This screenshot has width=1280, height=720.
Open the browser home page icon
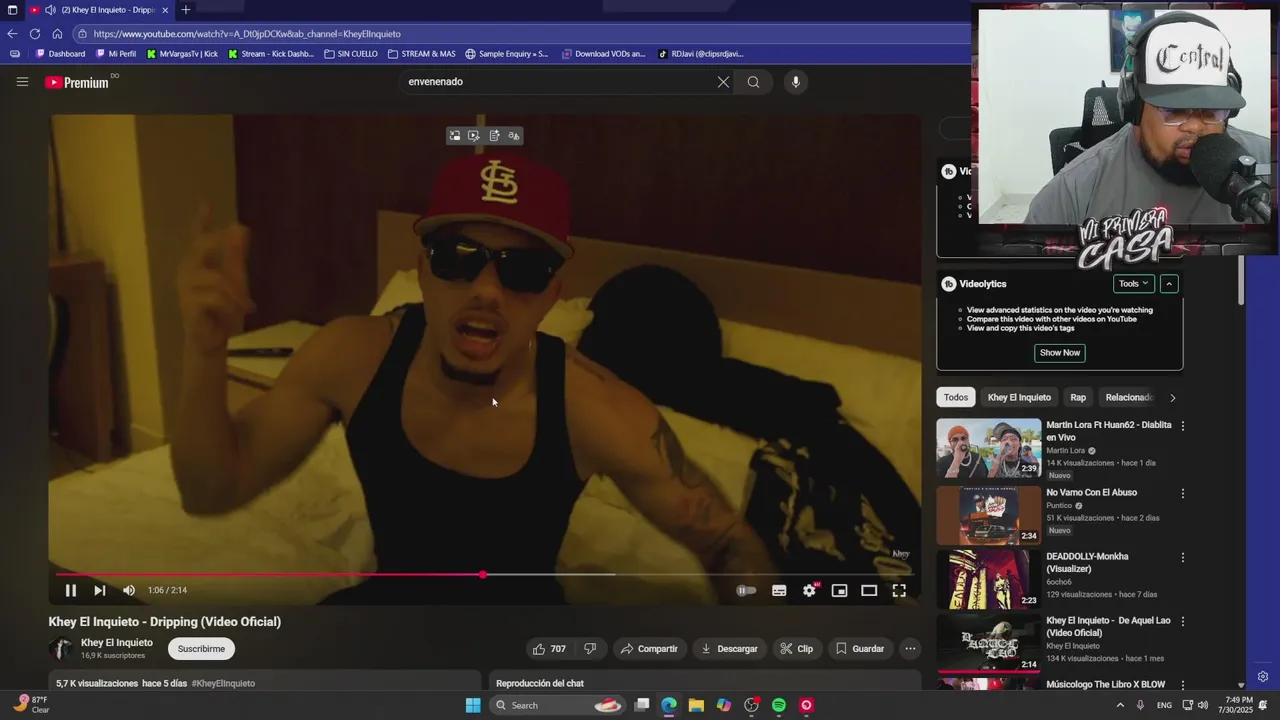pos(57,33)
